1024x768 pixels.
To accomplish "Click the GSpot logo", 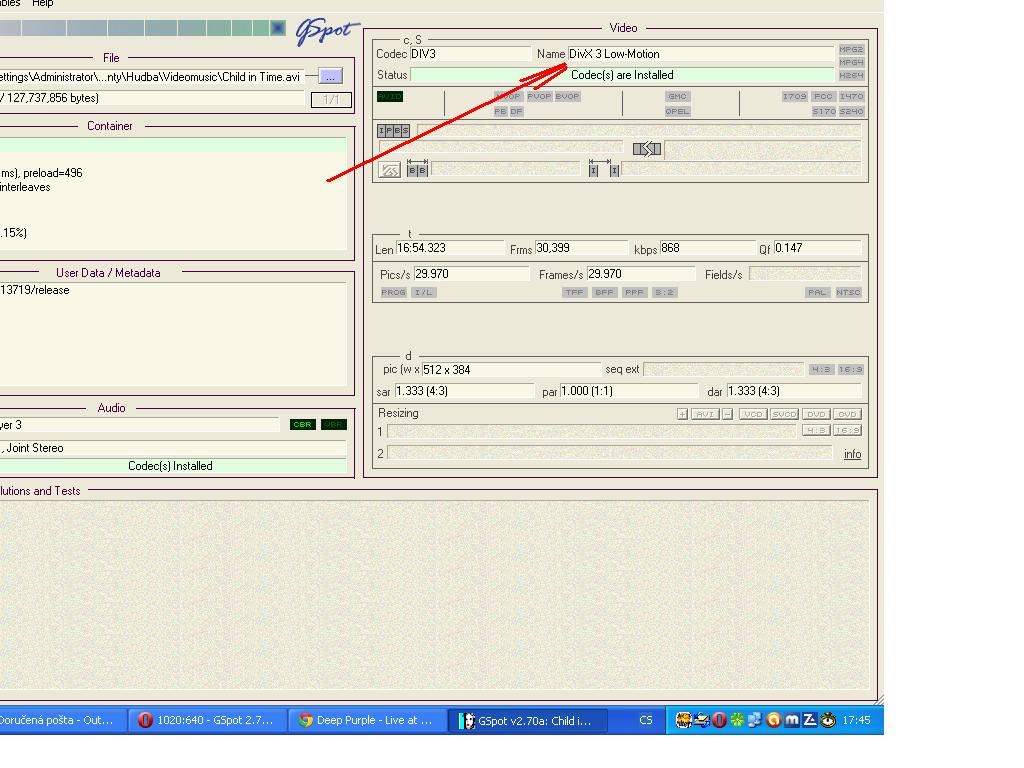I will point(326,31).
